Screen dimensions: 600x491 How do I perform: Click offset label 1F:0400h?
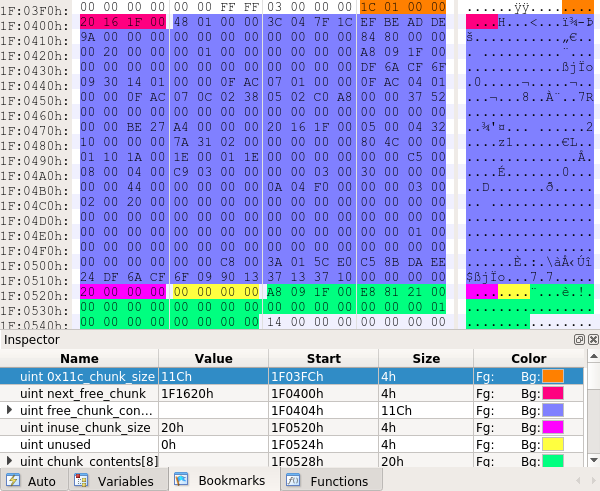(x=34, y=25)
